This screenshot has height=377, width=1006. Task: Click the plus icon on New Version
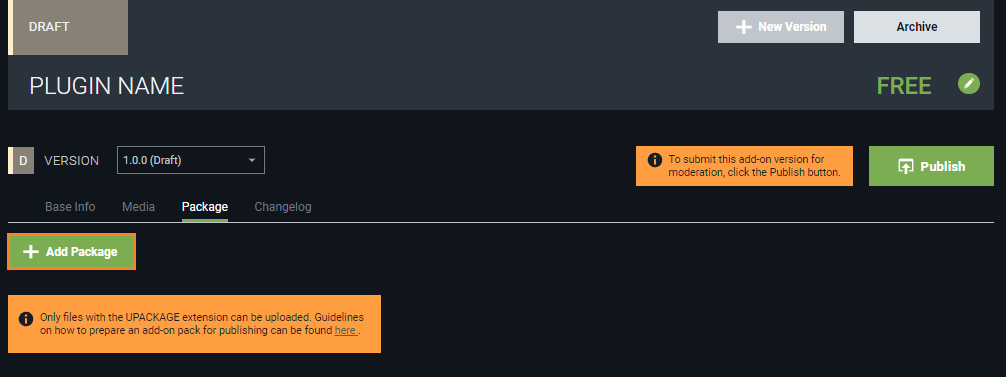tap(743, 27)
